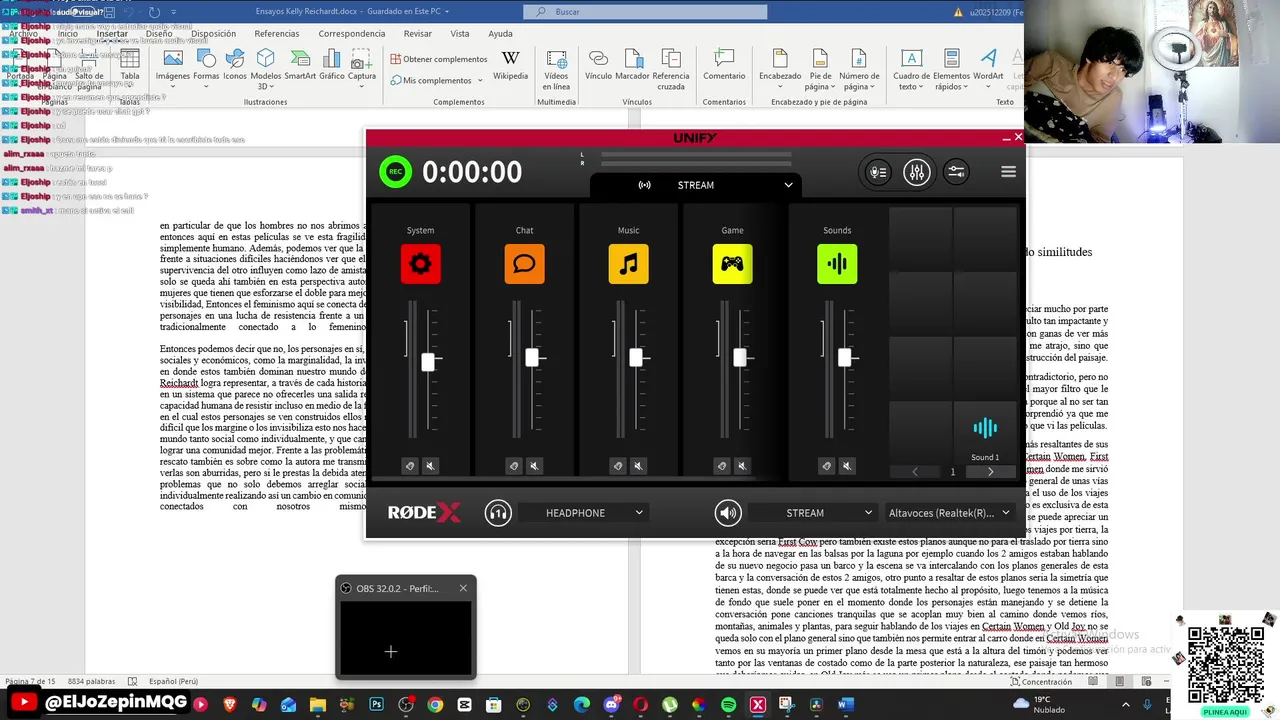The image size is (1280, 720).
Task: Open the HEADPHONE output dropdown
Action: coord(583,513)
